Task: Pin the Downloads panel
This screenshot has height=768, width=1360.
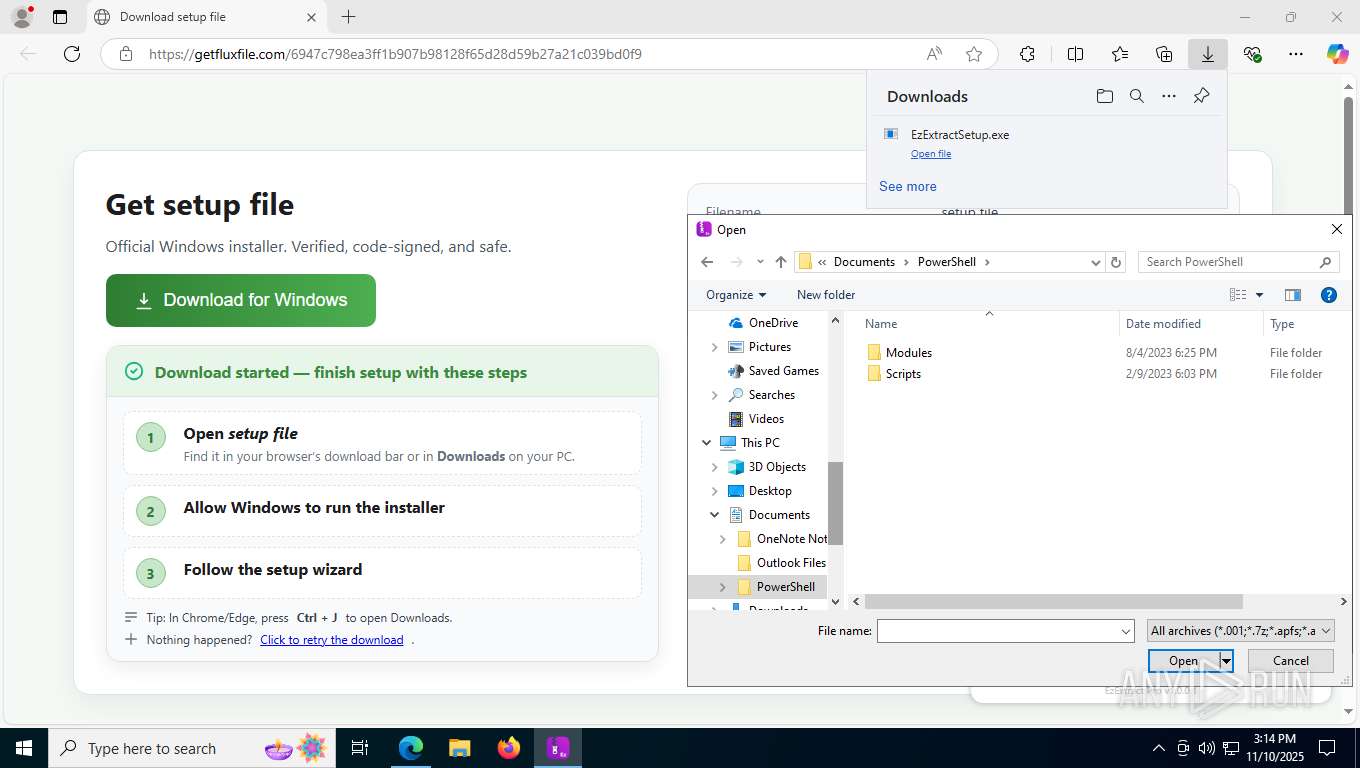Action: tap(1202, 96)
